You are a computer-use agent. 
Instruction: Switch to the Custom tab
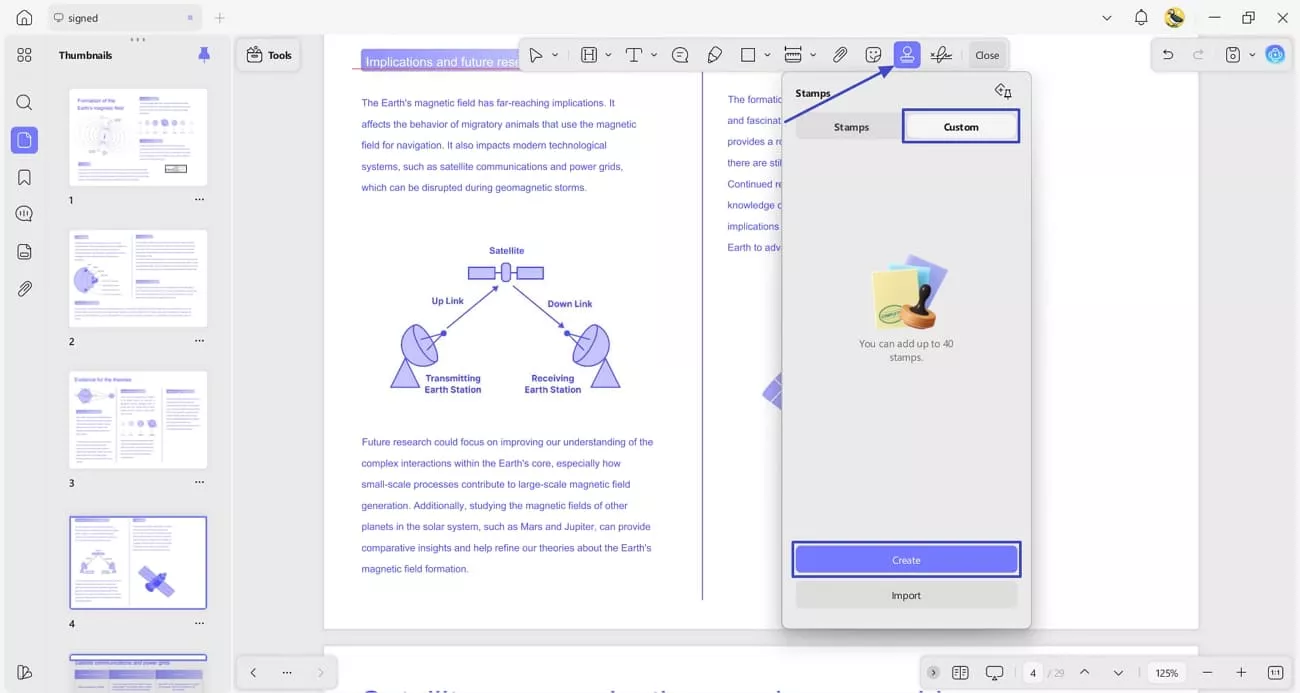961,127
